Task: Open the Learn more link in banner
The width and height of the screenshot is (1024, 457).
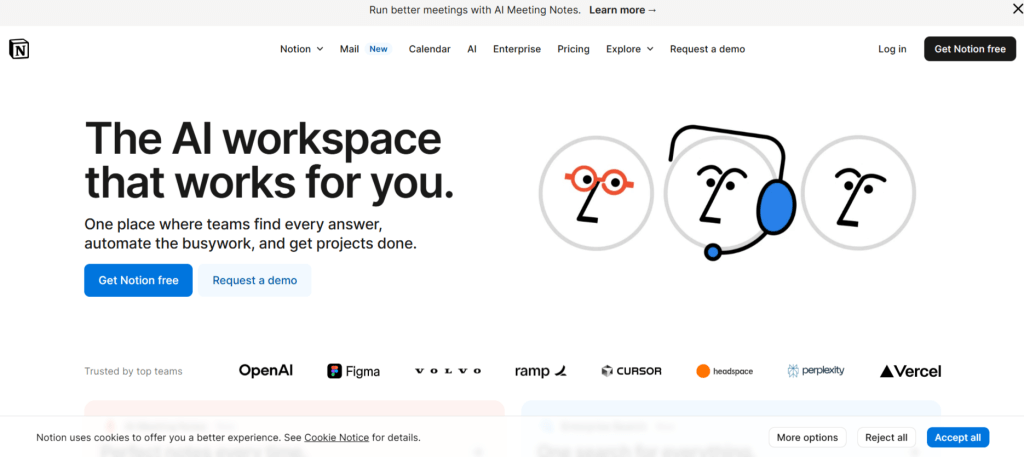Action: [x=623, y=10]
